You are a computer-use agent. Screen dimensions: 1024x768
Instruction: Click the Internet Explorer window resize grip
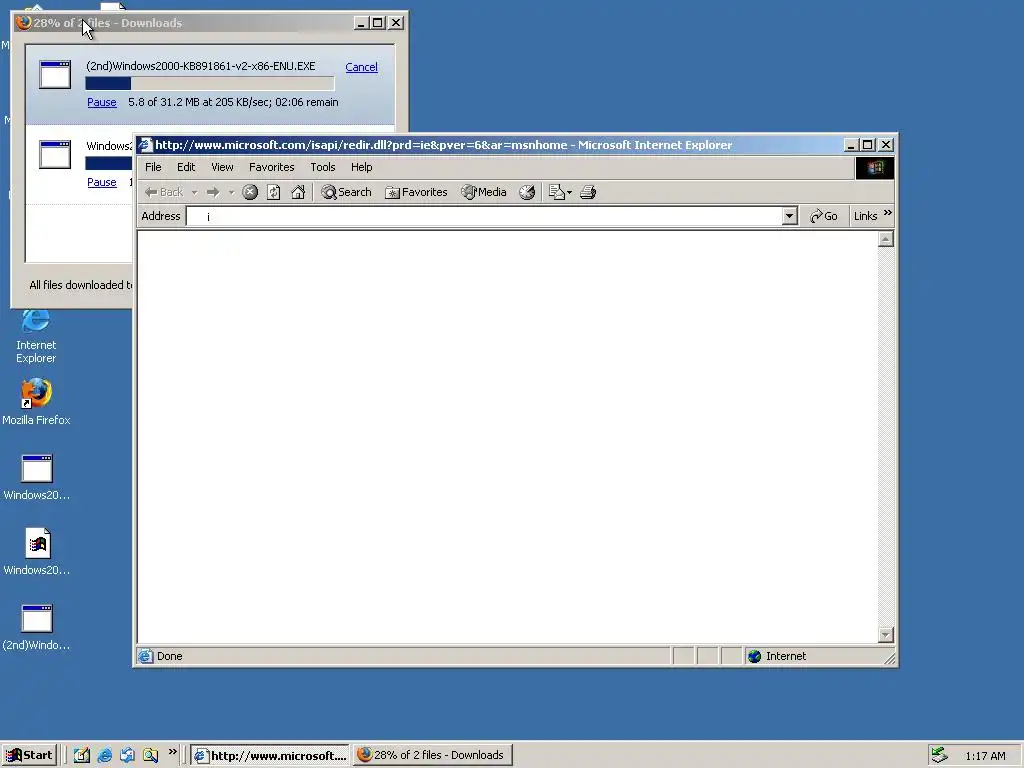pyautogui.click(x=889, y=659)
